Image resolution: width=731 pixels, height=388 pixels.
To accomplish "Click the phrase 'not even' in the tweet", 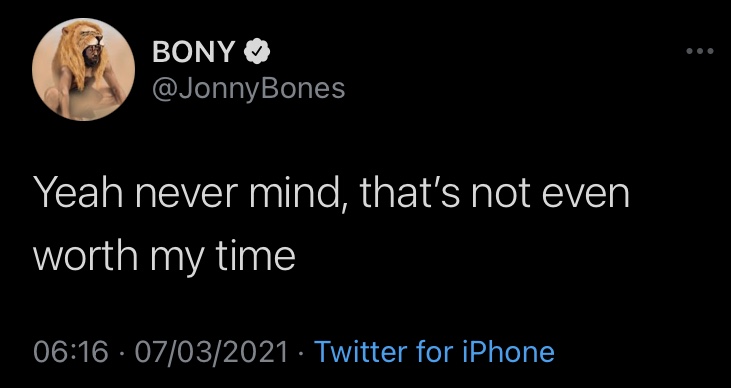I will coord(551,193).
